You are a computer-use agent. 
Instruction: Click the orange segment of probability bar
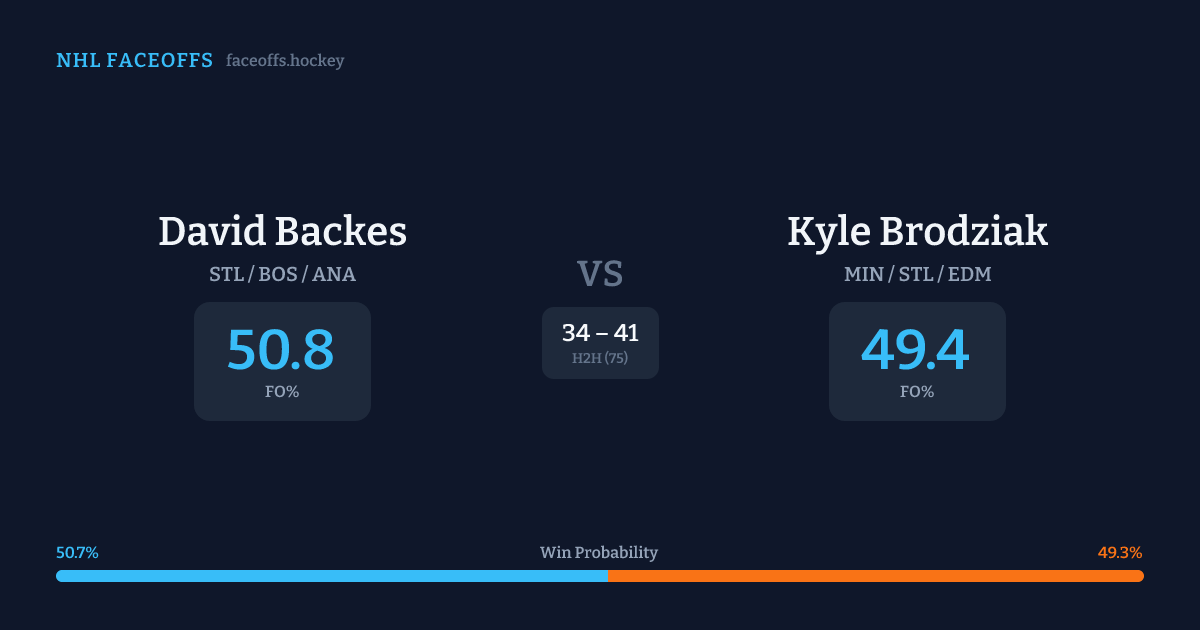[875, 576]
